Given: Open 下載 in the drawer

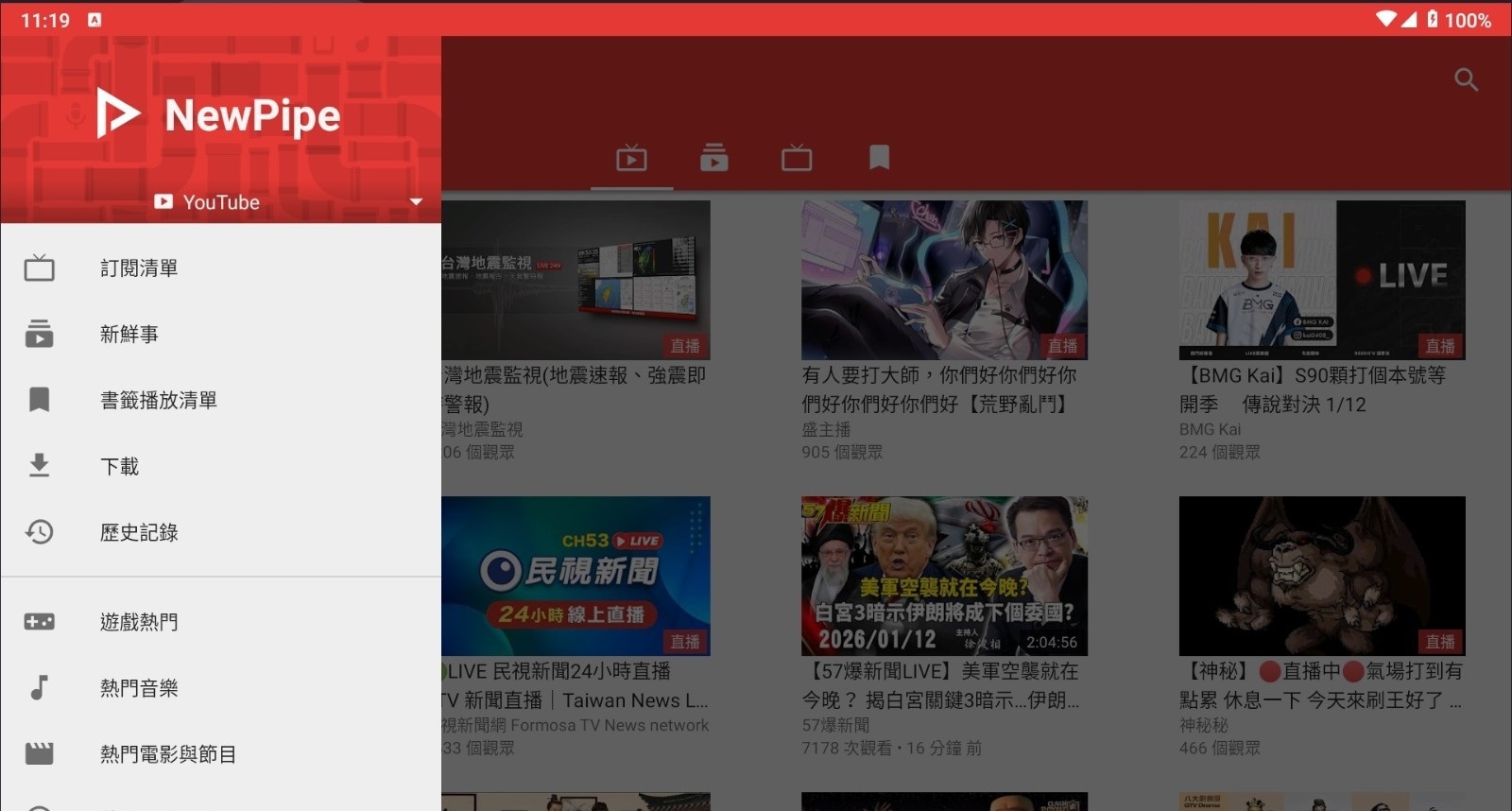Looking at the screenshot, I should click(221, 467).
